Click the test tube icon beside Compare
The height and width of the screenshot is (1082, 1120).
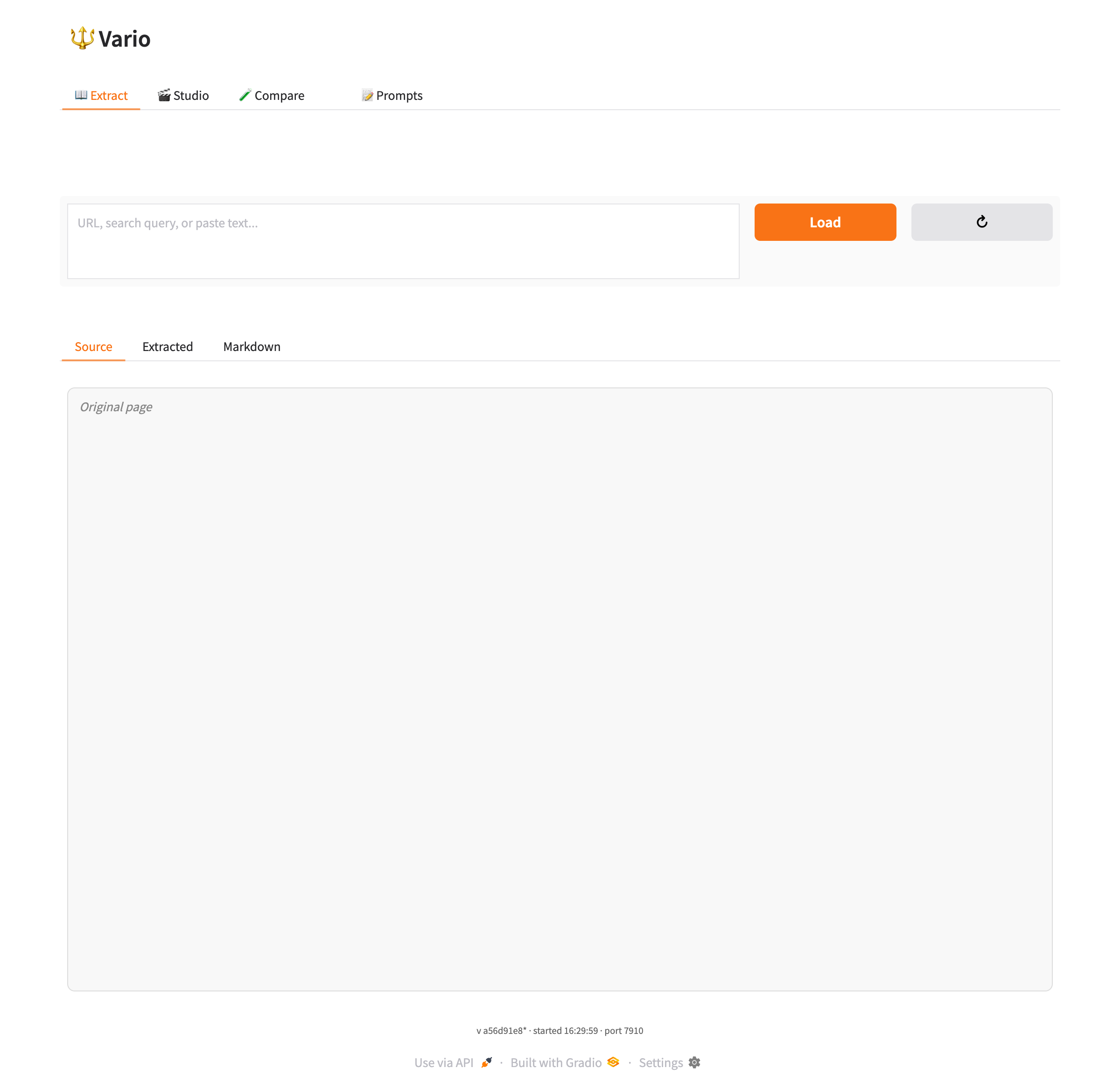245,95
